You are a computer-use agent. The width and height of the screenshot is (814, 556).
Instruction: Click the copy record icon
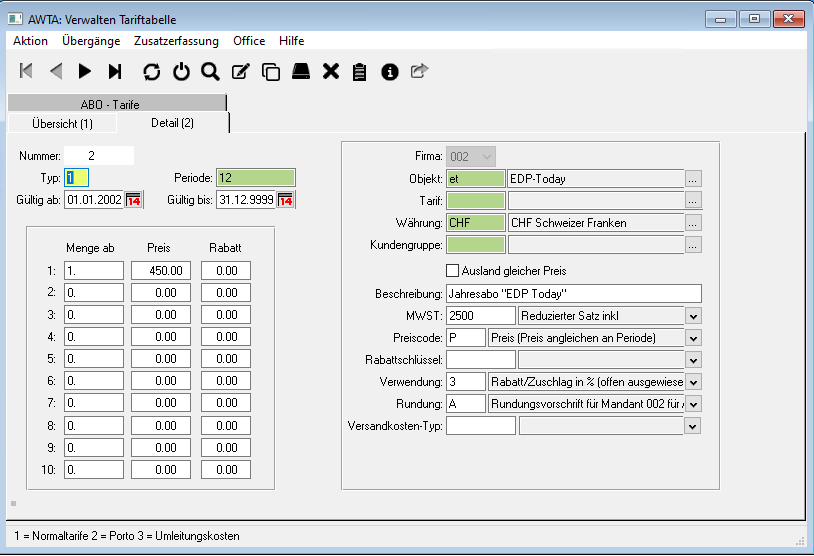270,71
